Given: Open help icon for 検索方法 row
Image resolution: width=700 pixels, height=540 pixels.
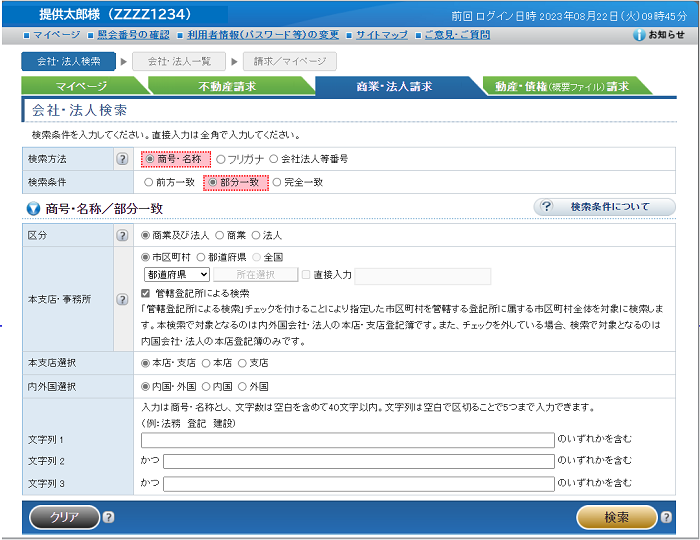Looking at the screenshot, I should [x=122, y=159].
